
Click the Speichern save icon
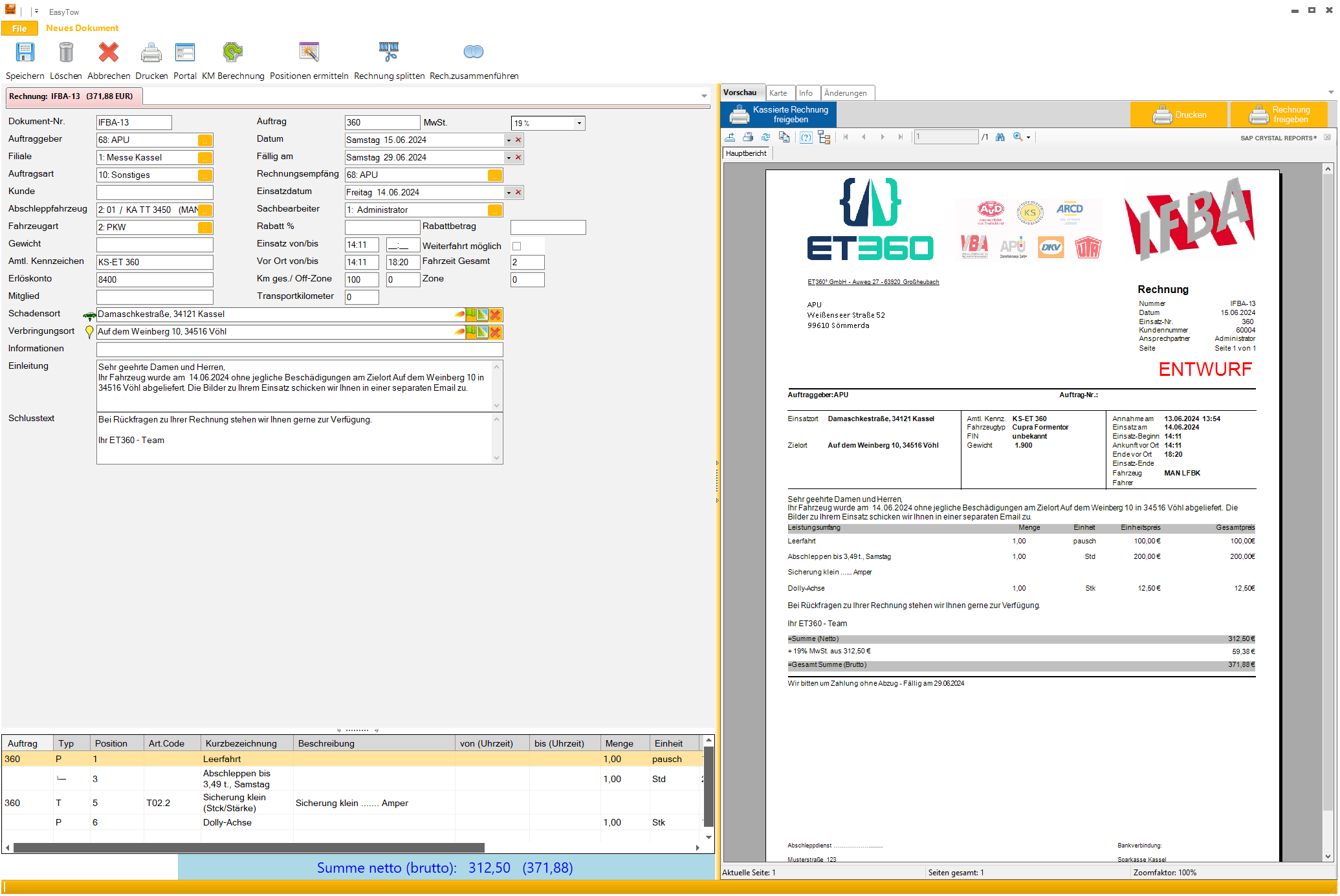[x=25, y=52]
